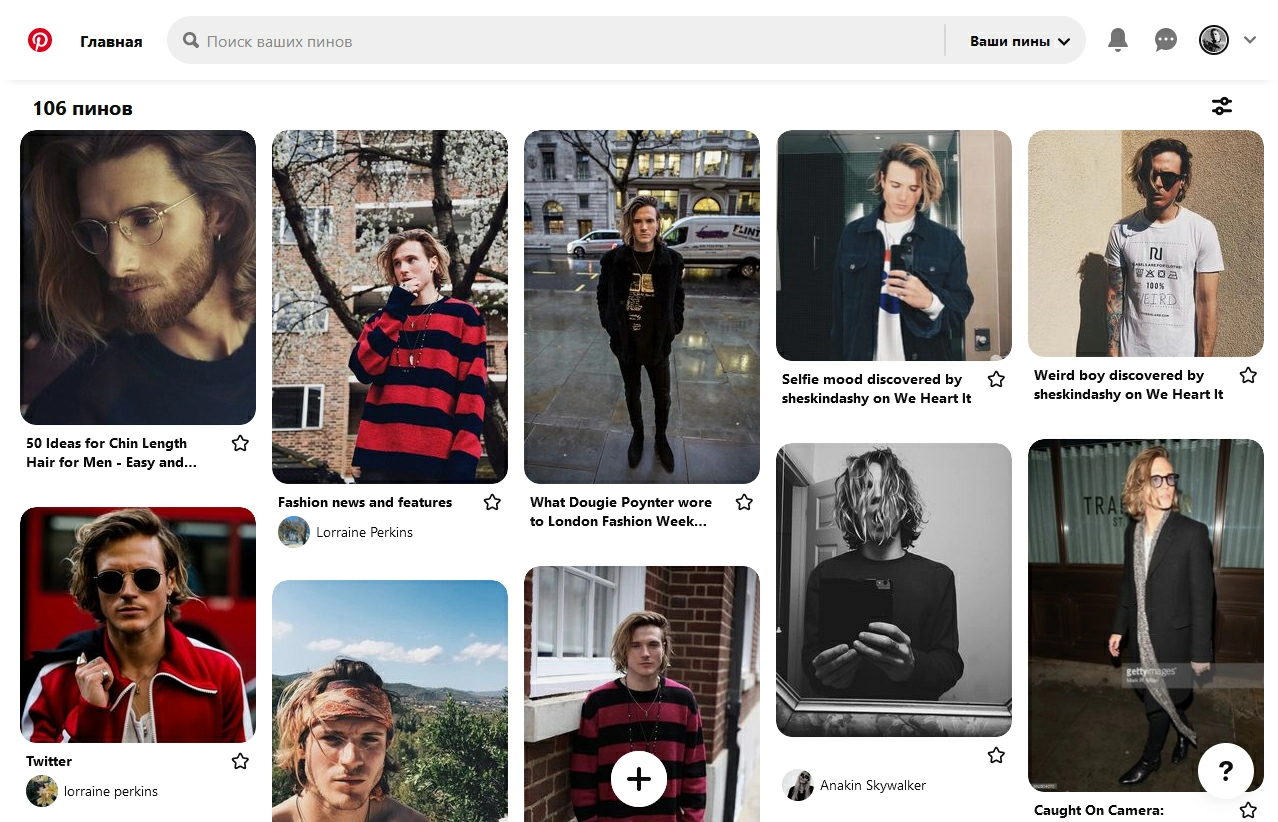The image size is (1278, 822).
Task: Star the "50 Ideas for Chin Length" pin
Action: point(240,443)
